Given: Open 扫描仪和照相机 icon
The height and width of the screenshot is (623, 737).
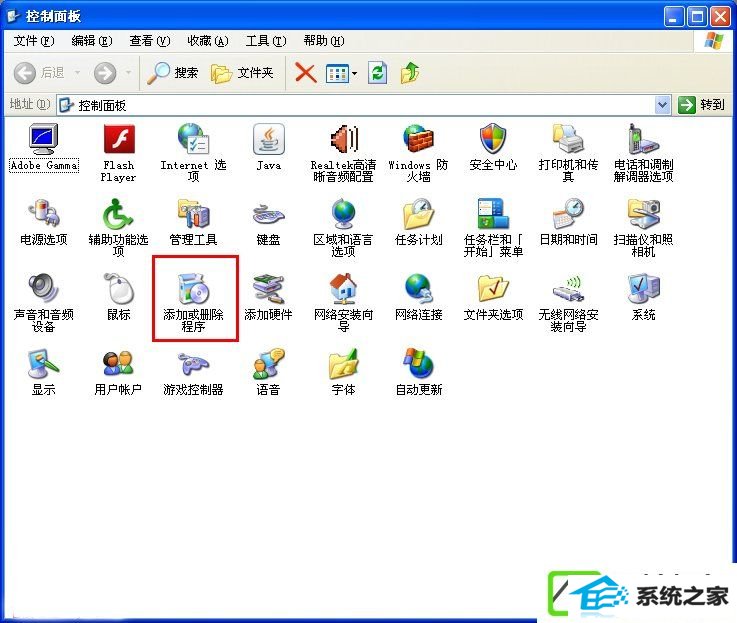Looking at the screenshot, I should coord(643,213).
